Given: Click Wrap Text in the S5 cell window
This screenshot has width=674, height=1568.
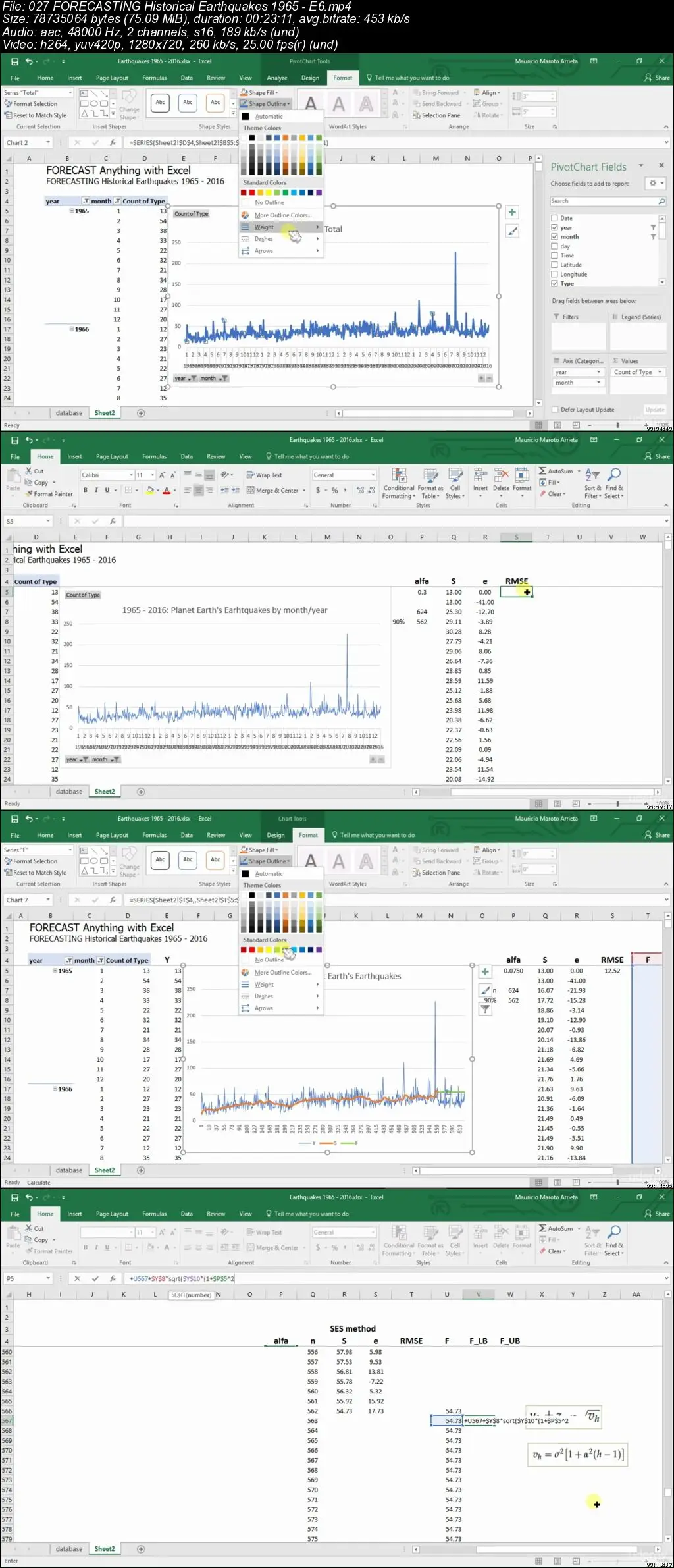Looking at the screenshot, I should pos(264,475).
